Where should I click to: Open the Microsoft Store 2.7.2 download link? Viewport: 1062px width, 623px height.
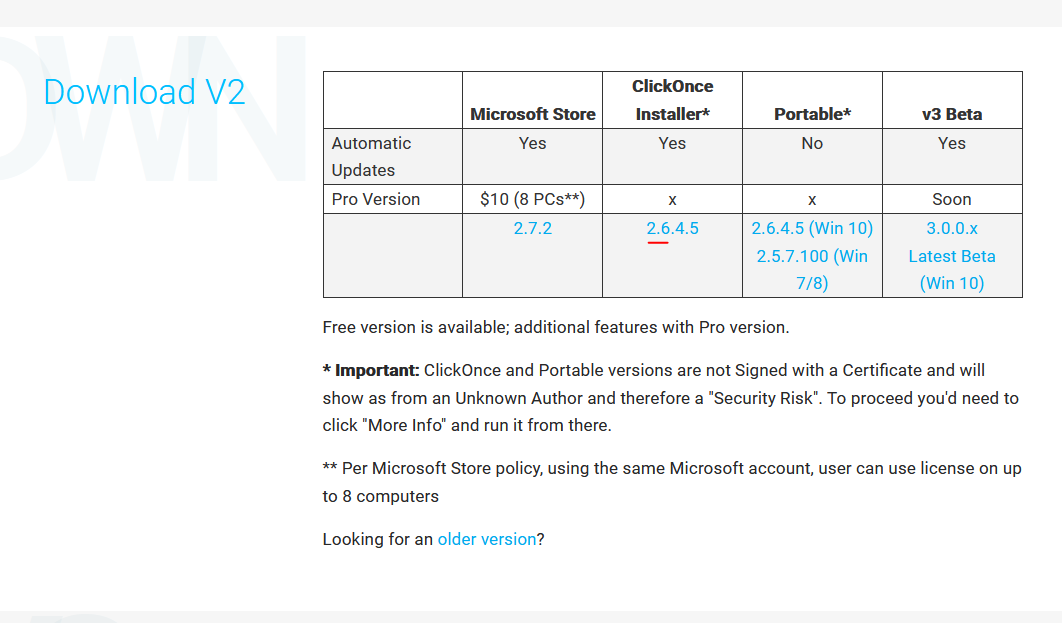pyautogui.click(x=532, y=228)
